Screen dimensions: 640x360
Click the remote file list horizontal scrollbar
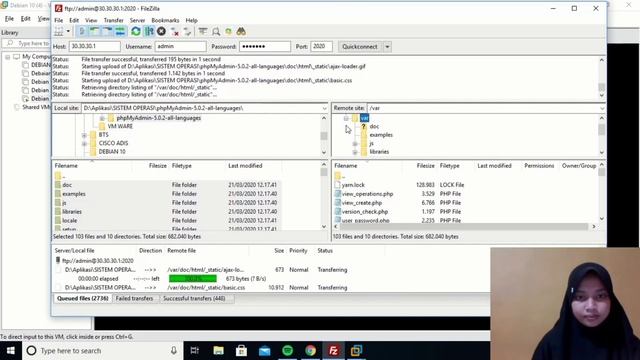(464, 227)
